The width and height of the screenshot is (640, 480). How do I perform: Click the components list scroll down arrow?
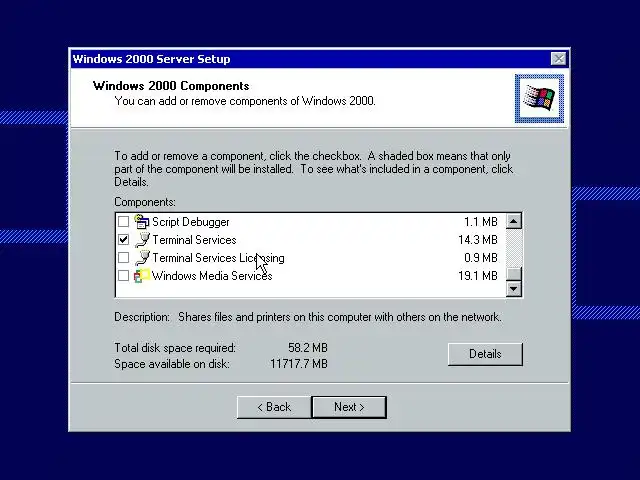pyautogui.click(x=513, y=289)
